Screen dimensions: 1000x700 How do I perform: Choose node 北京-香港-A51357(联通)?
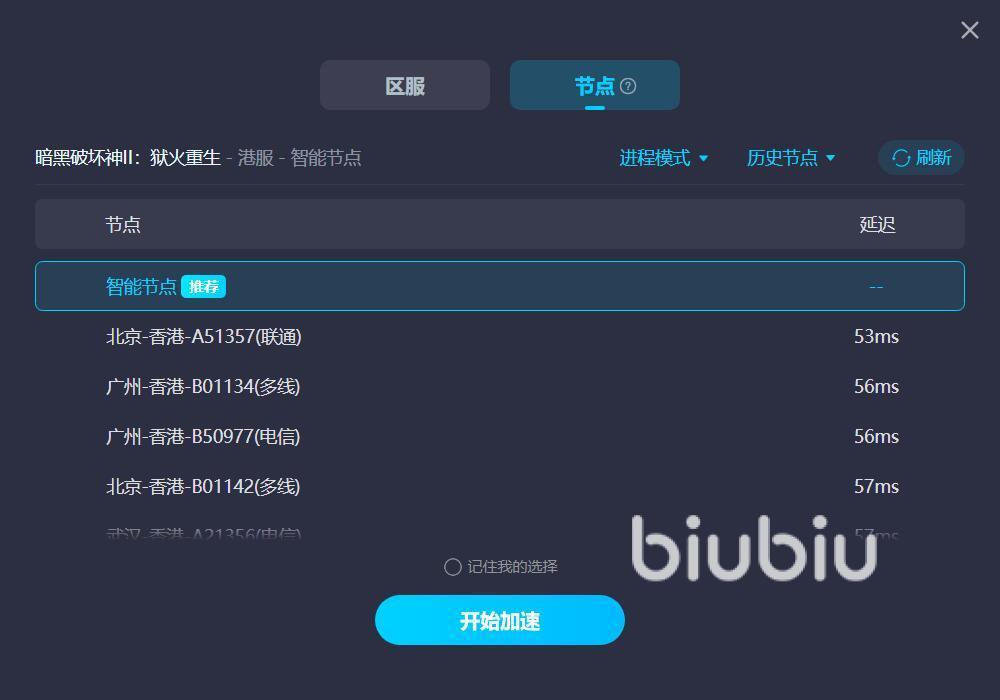499,336
